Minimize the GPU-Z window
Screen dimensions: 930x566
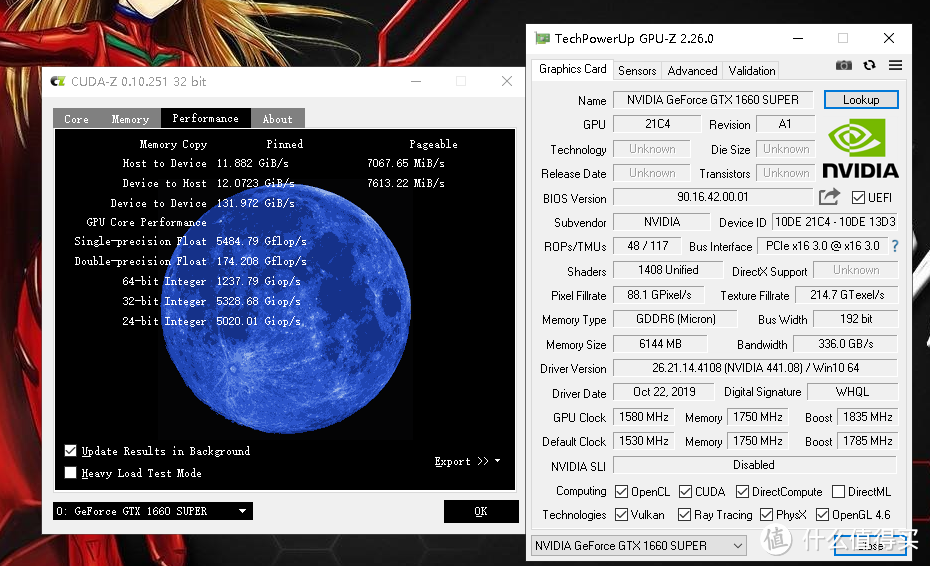point(798,39)
